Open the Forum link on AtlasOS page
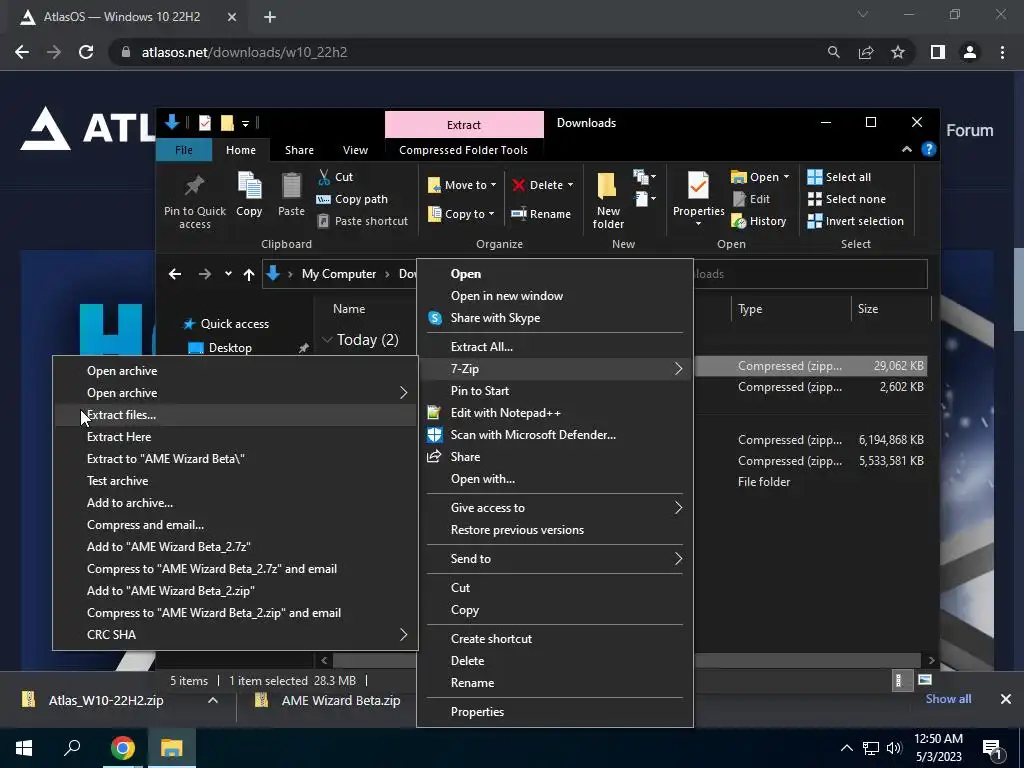The image size is (1024, 768). [x=969, y=130]
